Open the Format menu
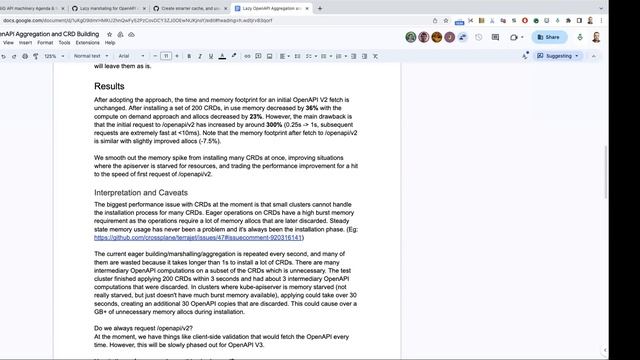Screen dimensions: 640x360 point(45,42)
